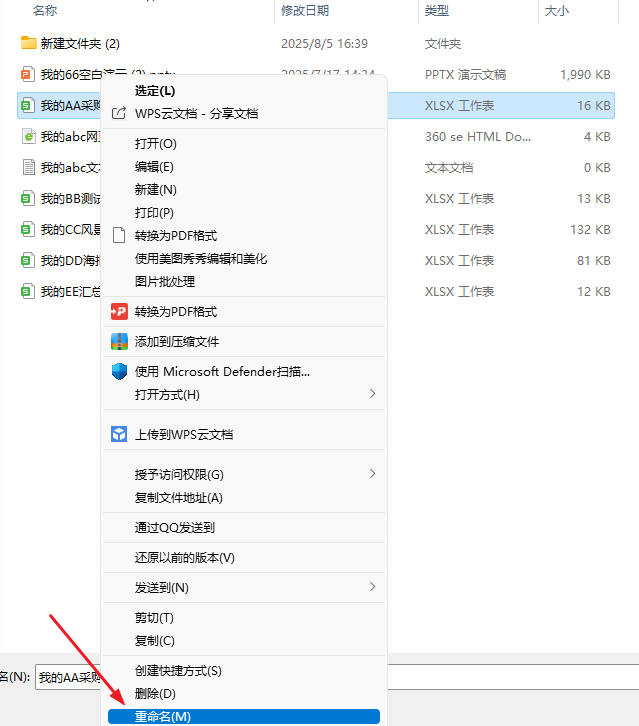639x726 pixels.
Task: Click the XLSX icon of 我的DD file
Action: (x=28, y=260)
